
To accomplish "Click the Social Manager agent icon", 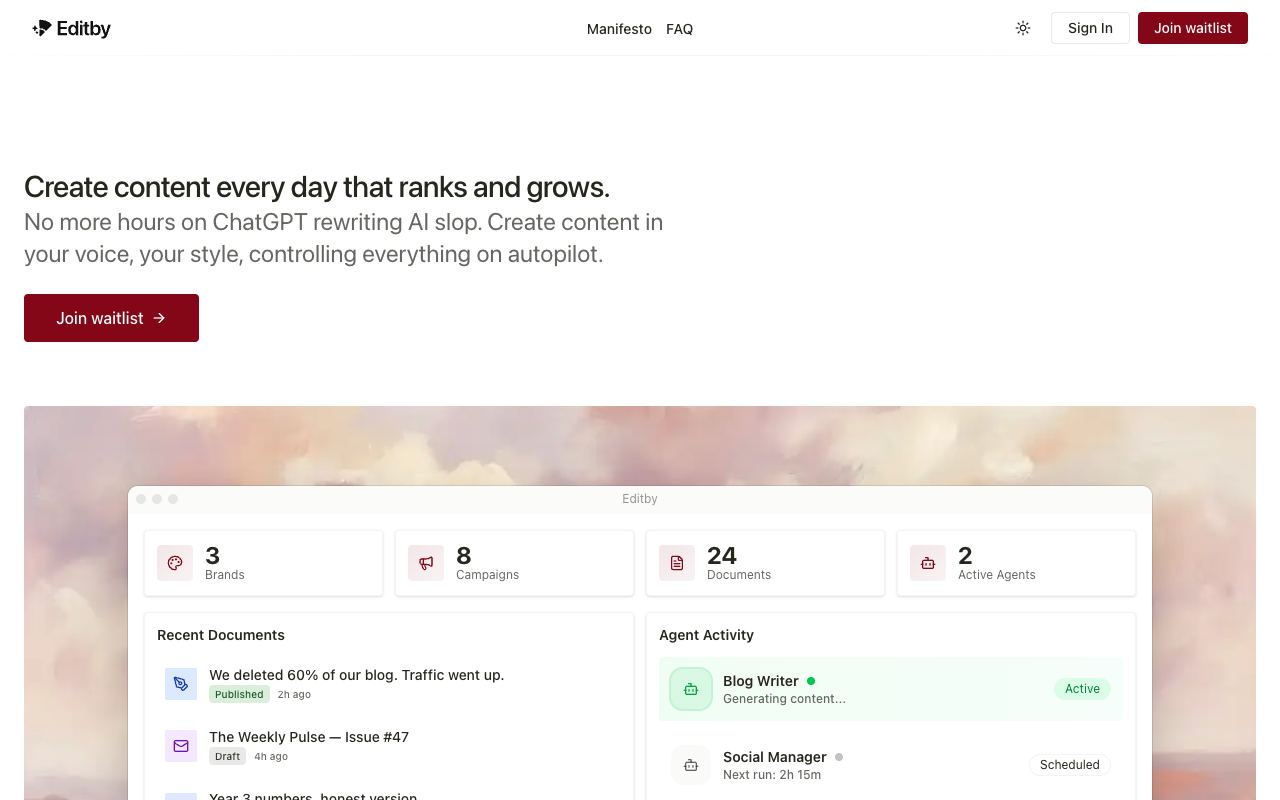I will click(x=691, y=765).
